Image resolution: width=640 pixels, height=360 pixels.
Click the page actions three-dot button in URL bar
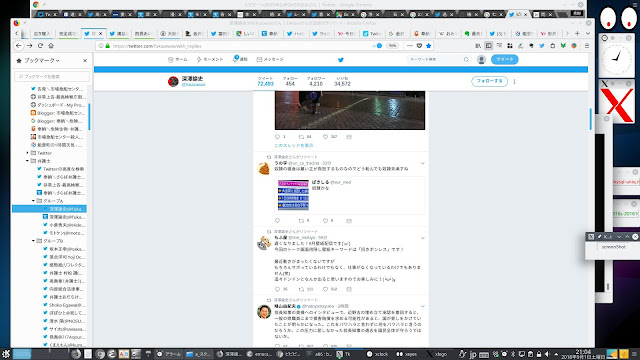pos(410,46)
